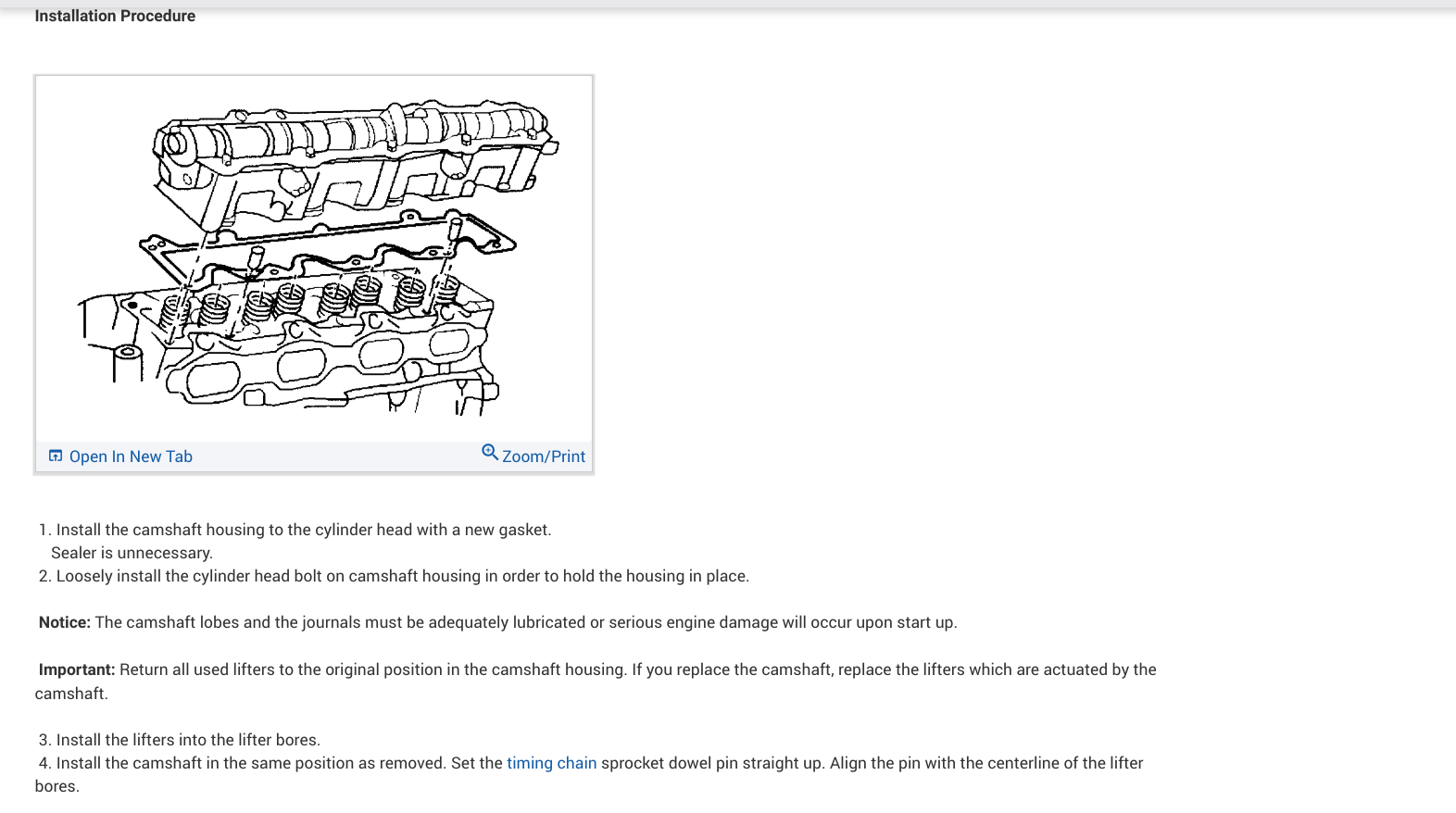1456x813 pixels.
Task: Select the Installation Procedure heading
Action: [115, 16]
